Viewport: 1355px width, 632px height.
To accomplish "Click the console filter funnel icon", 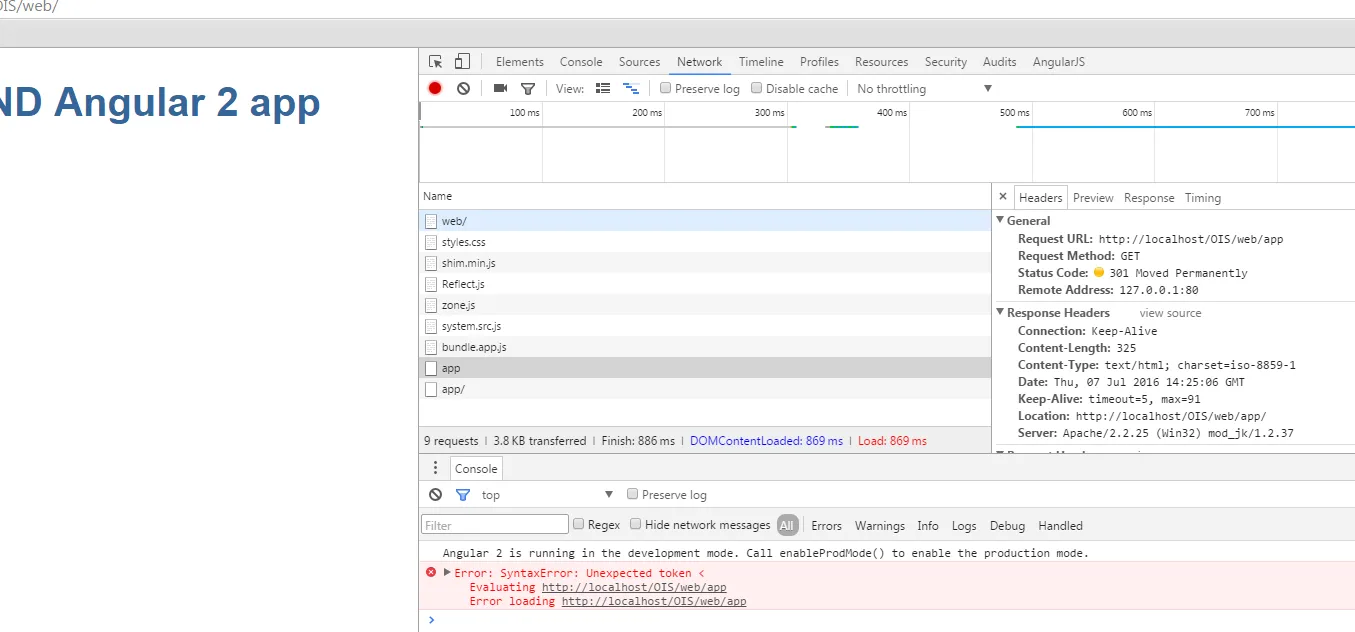I will [463, 494].
